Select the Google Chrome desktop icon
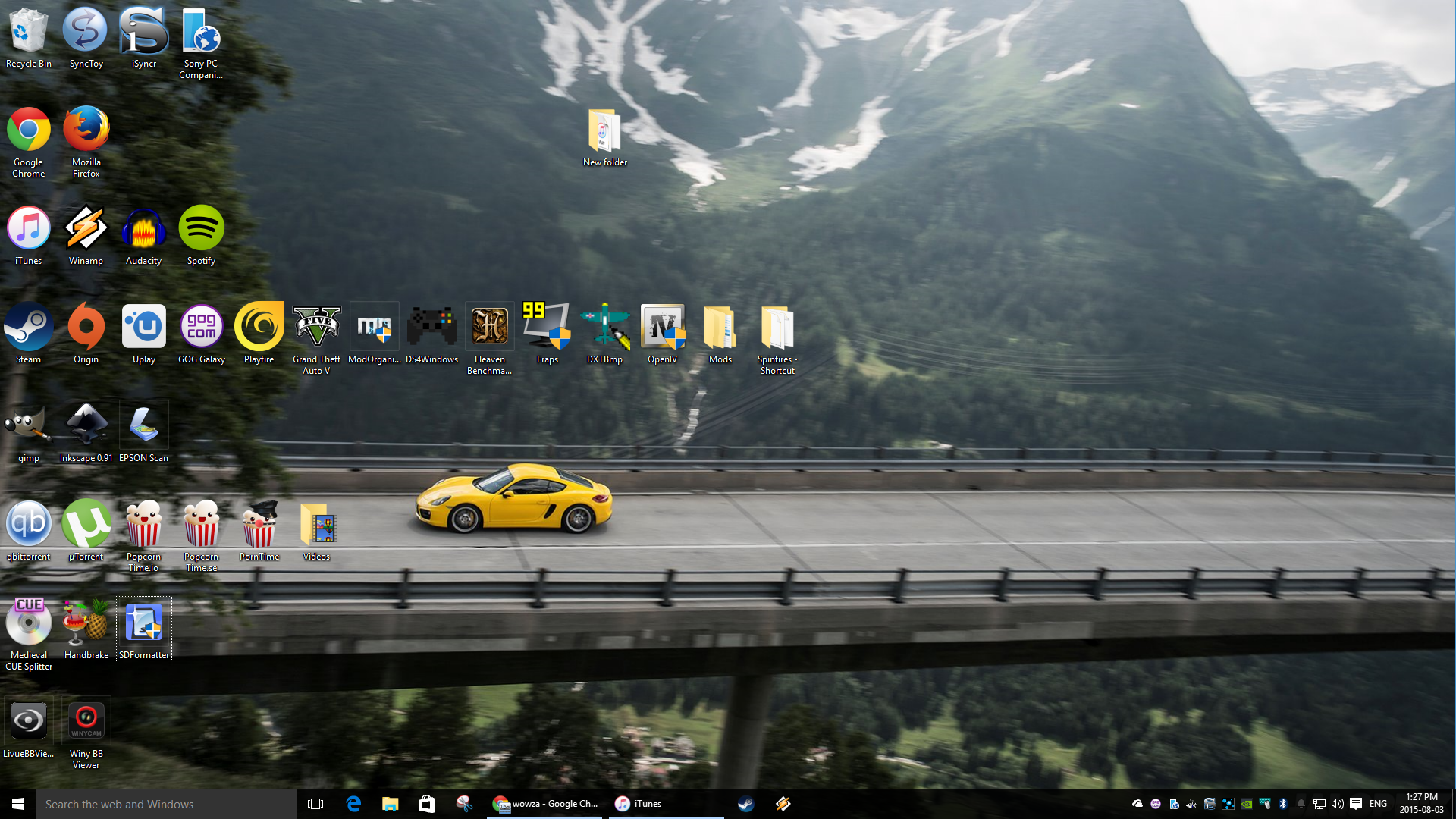Image resolution: width=1456 pixels, height=819 pixels. click(29, 142)
